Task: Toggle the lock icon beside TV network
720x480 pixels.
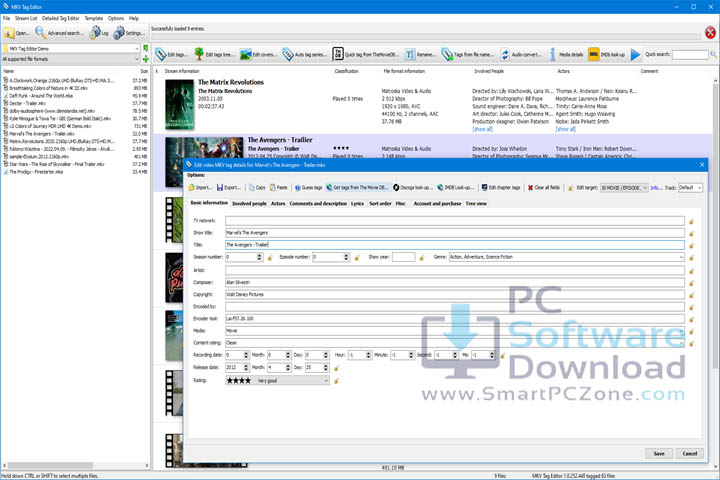Action: pos(692,221)
